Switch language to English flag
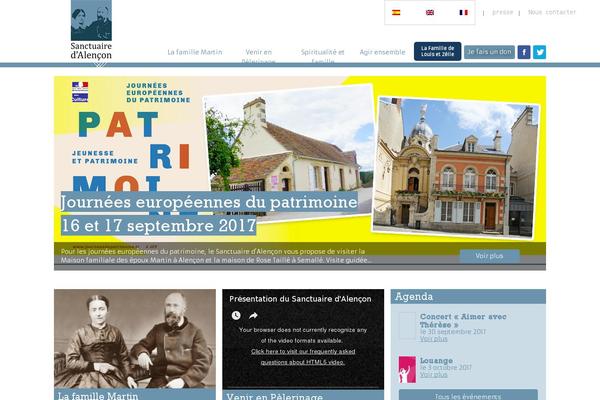Viewport: 600px width, 400px height. (430, 12)
